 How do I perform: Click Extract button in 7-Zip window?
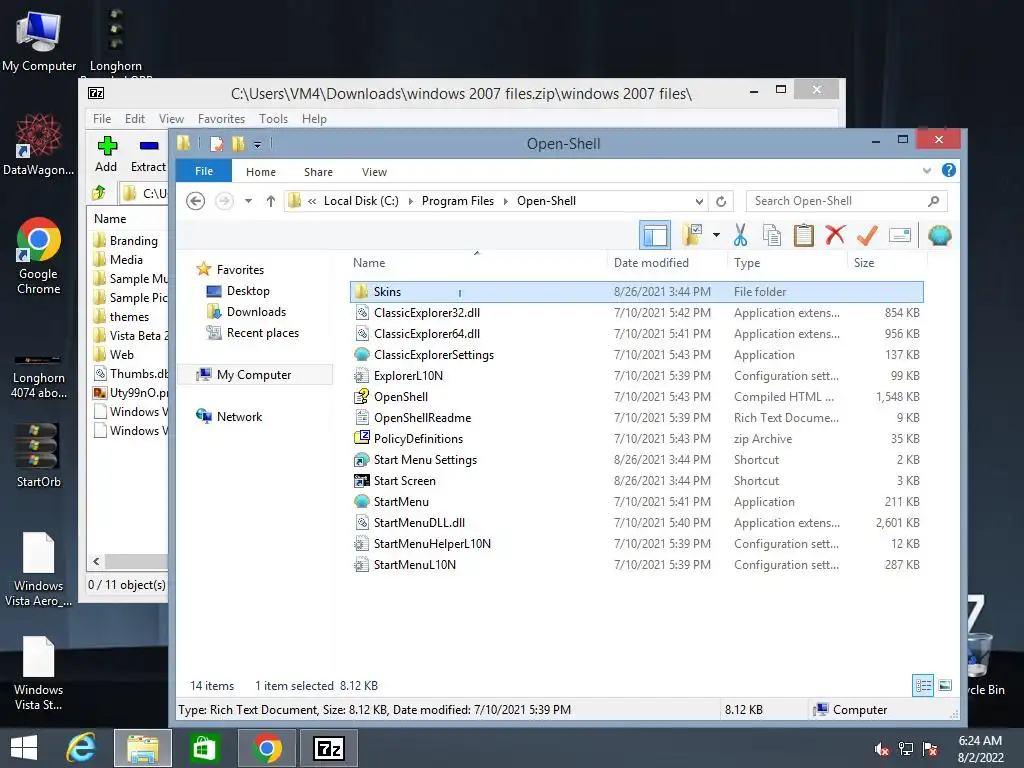[148, 154]
